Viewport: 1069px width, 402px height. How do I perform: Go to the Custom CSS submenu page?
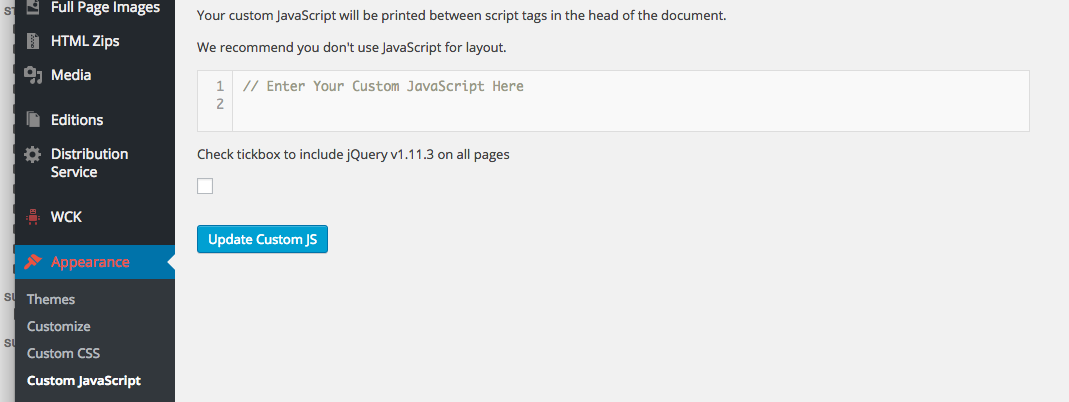coord(63,354)
